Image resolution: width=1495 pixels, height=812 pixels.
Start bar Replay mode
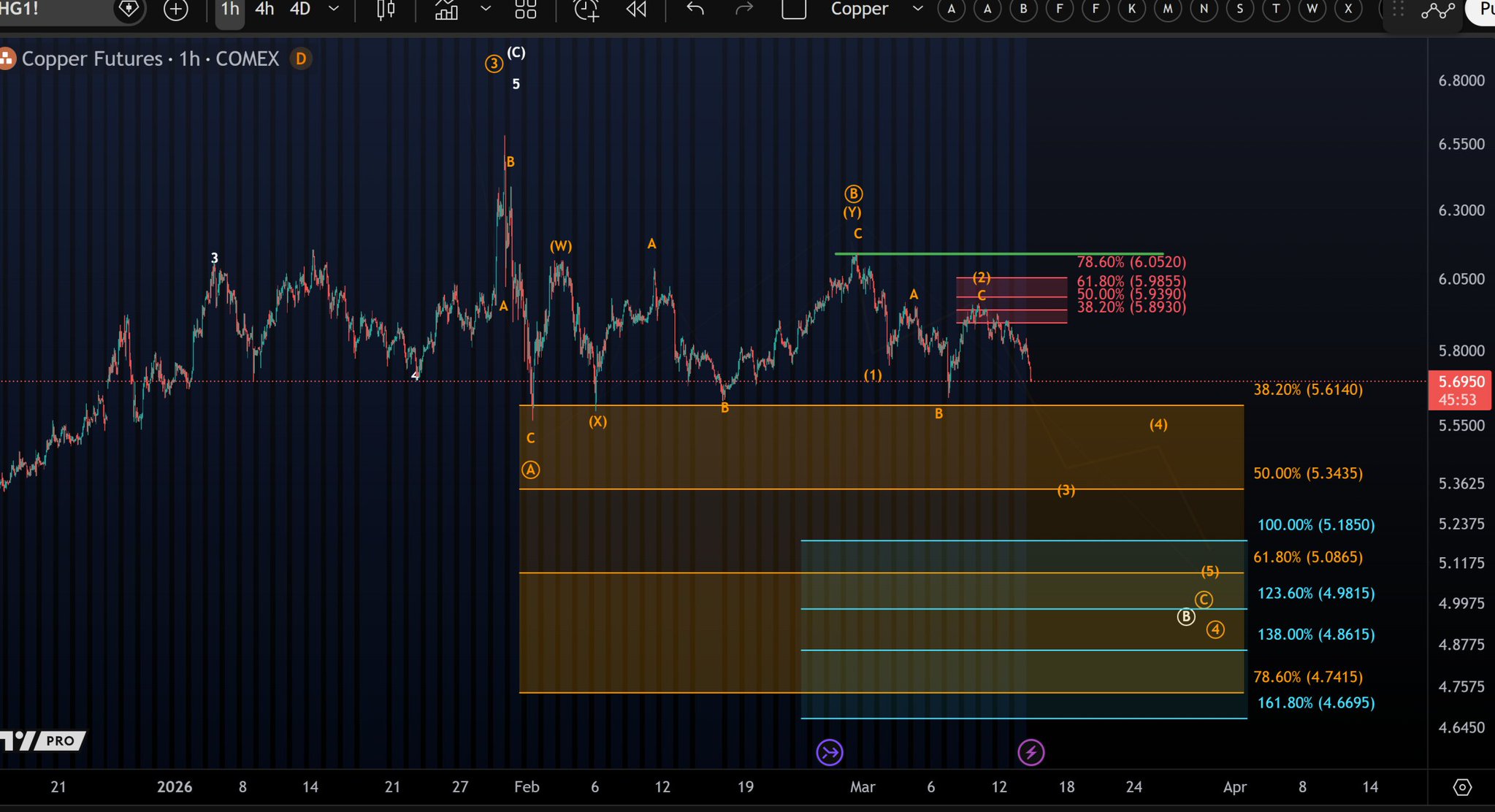pos(636,9)
